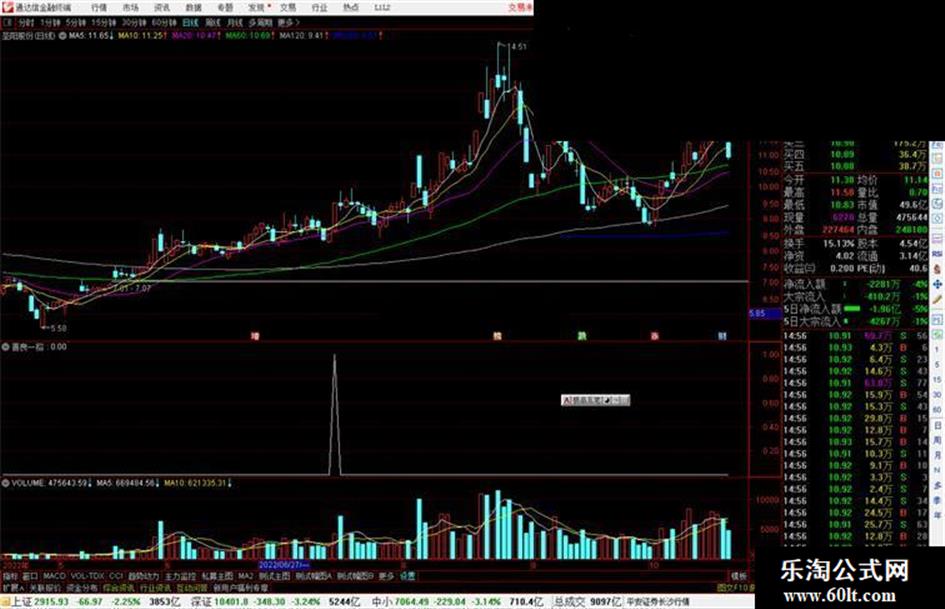Select 60 minute shortcut in right sidebar
This screenshot has height=609, width=945.
937,410
